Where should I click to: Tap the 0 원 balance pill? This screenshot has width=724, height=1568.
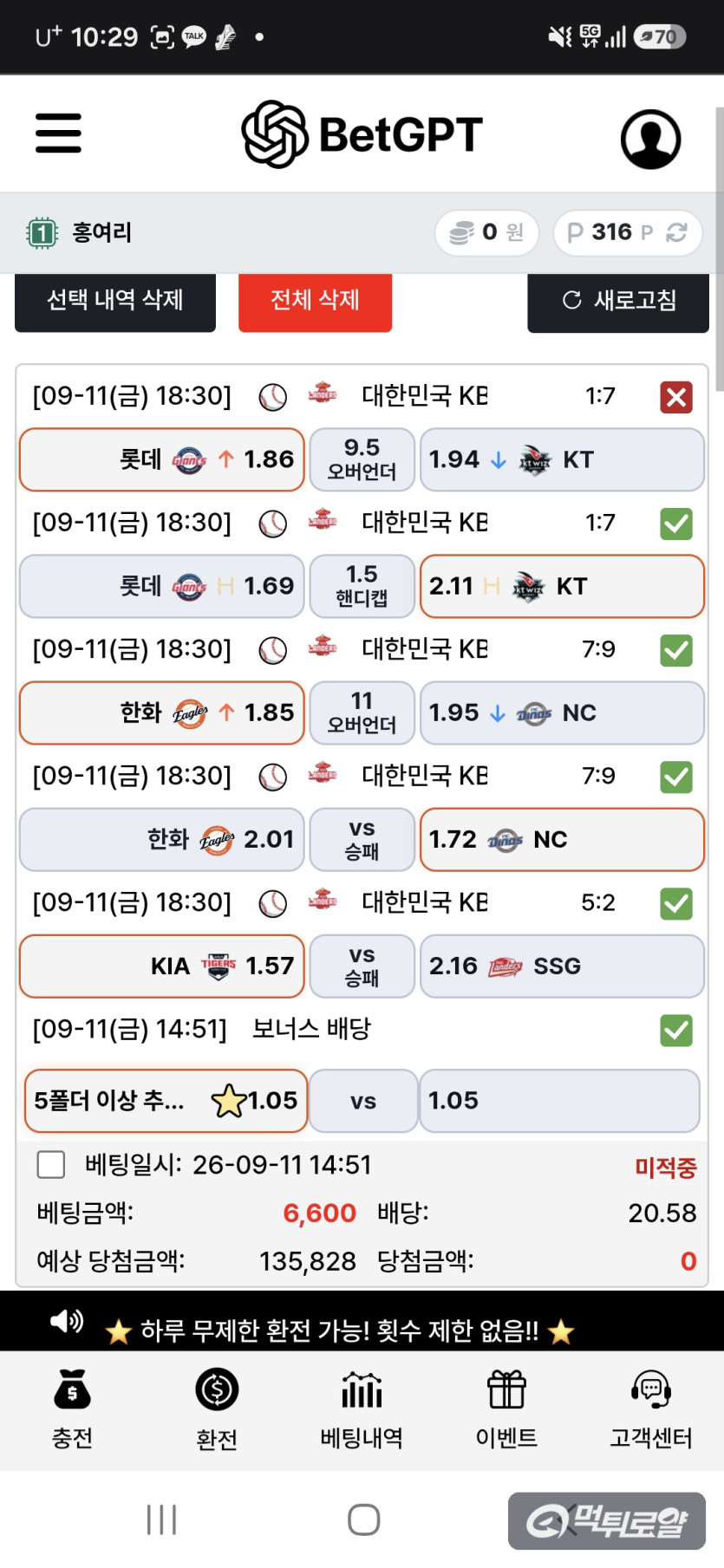pos(486,232)
